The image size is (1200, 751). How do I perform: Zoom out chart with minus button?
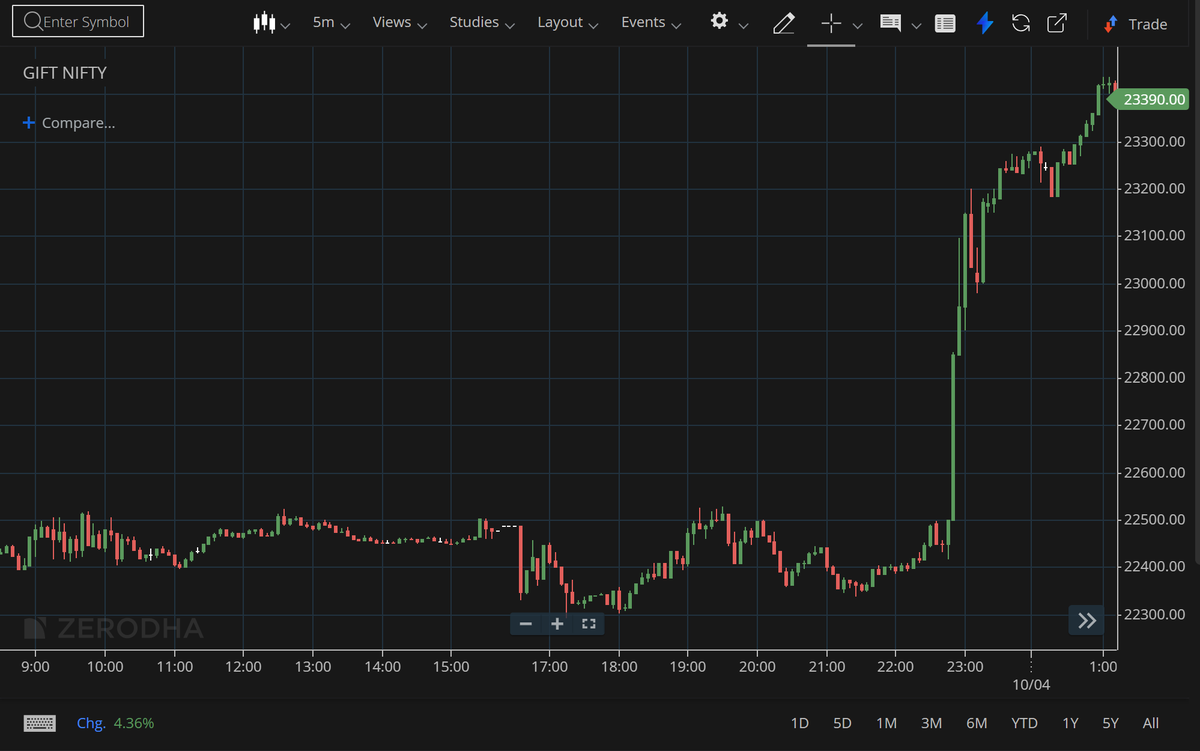pyautogui.click(x=526, y=624)
